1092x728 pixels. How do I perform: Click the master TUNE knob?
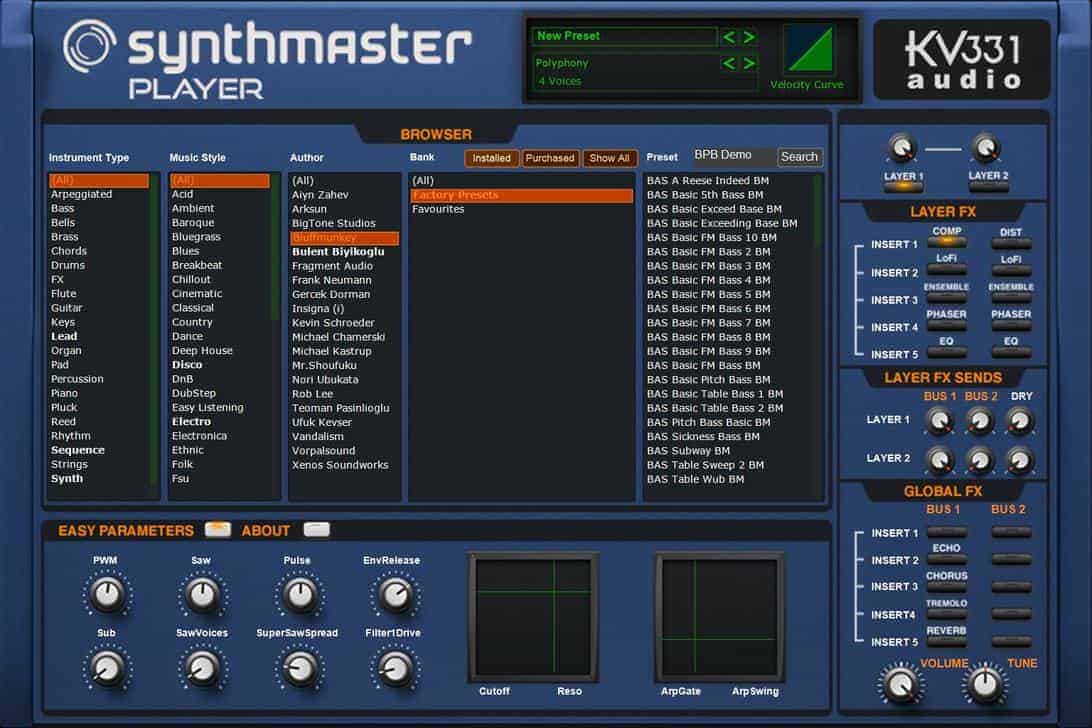point(985,684)
